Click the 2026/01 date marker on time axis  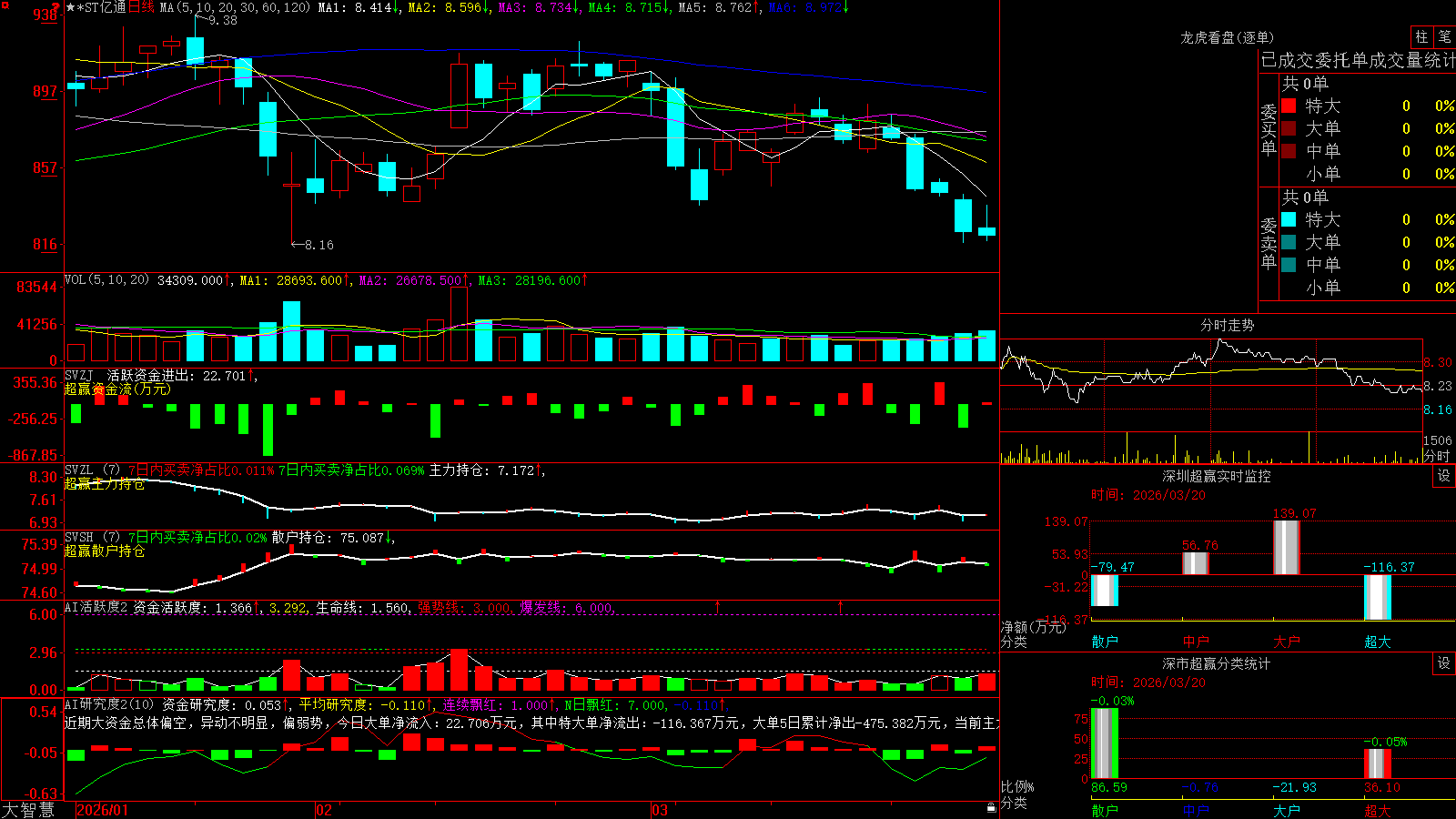click(102, 810)
